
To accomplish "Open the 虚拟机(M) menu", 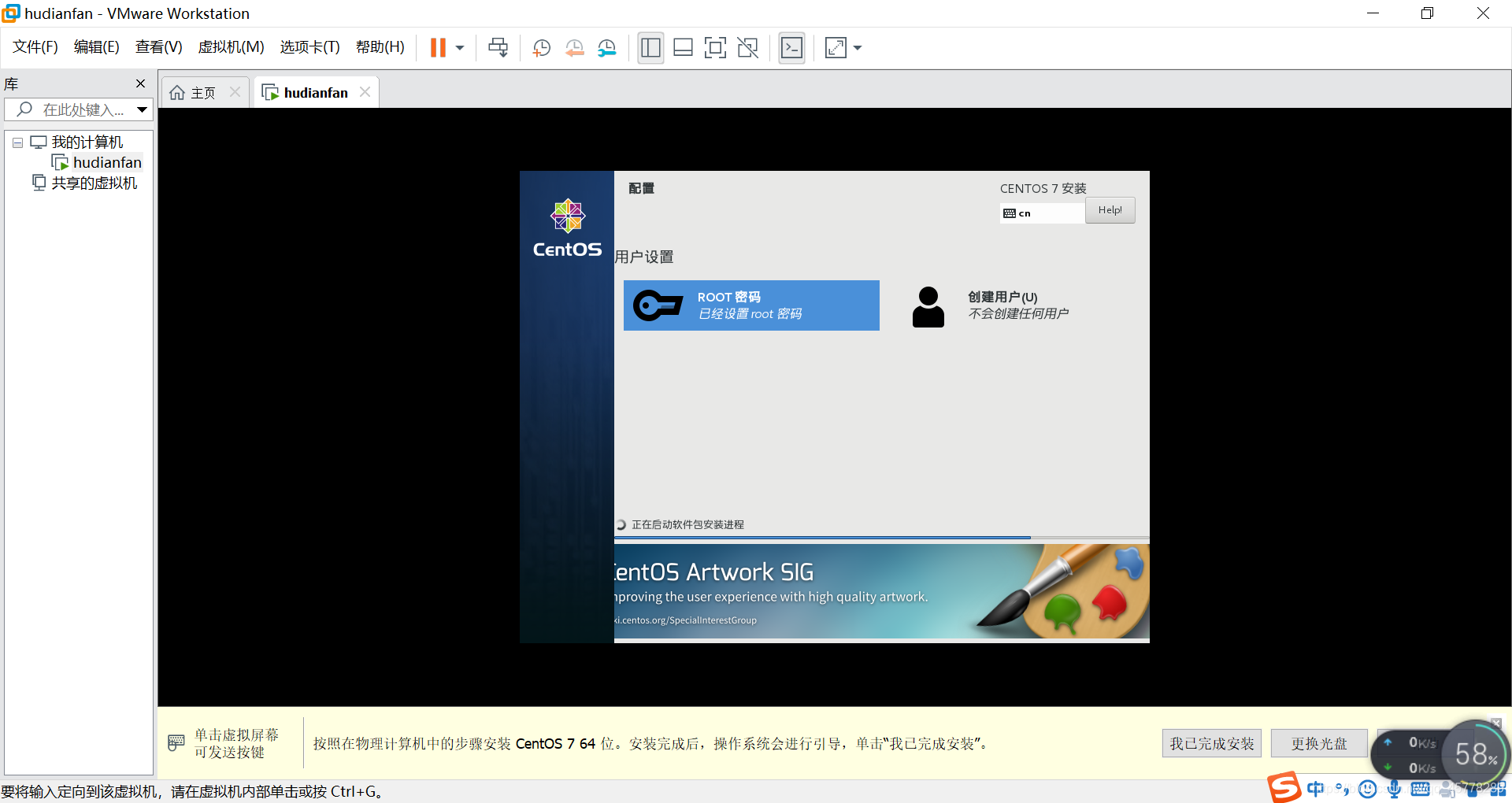I will (x=231, y=47).
